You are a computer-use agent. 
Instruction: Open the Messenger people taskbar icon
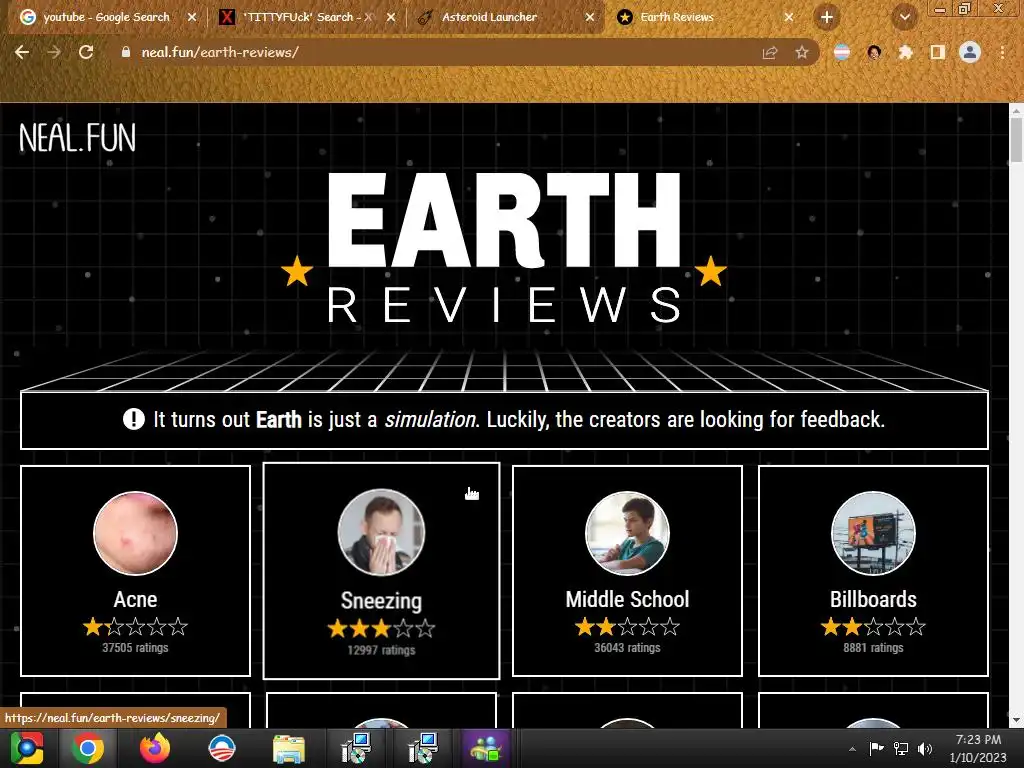(484, 748)
